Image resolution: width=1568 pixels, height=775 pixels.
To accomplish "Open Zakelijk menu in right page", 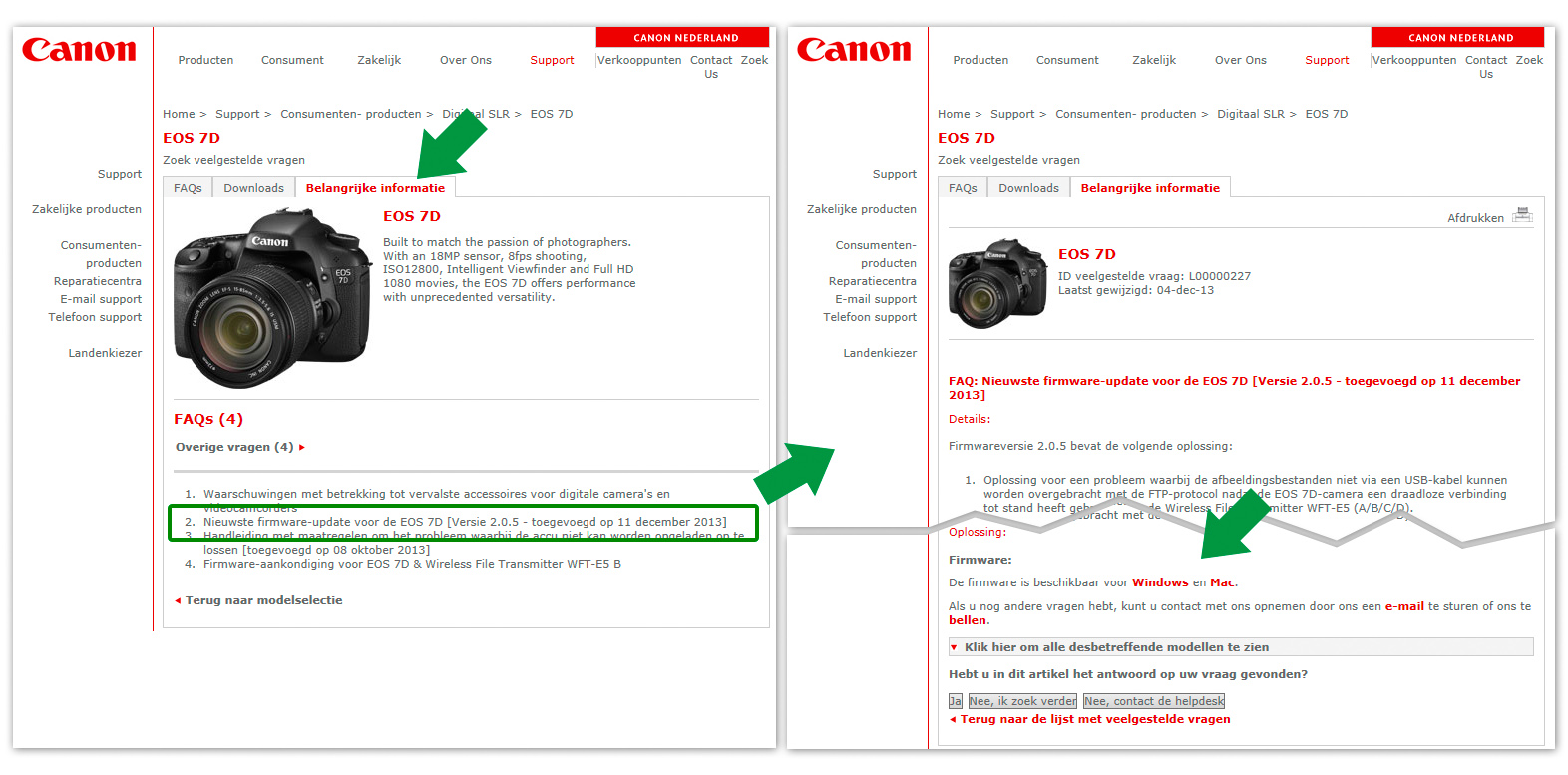I will coord(1154,60).
